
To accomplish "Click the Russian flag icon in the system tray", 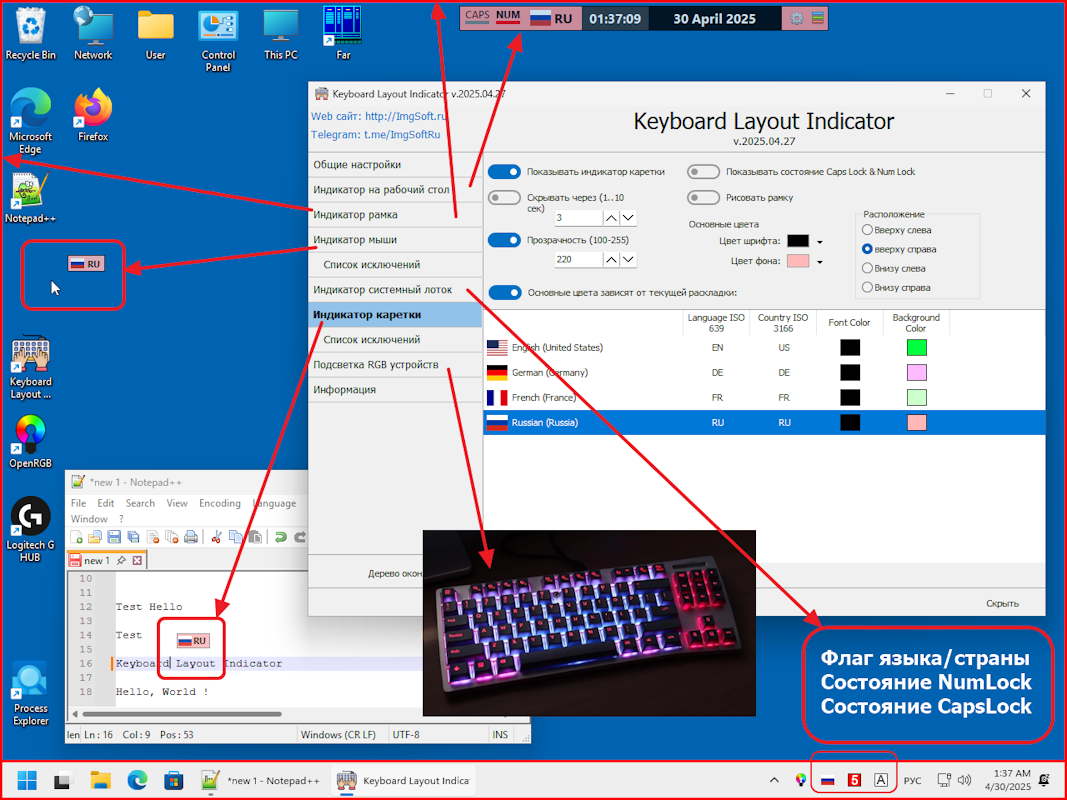I will (x=827, y=780).
